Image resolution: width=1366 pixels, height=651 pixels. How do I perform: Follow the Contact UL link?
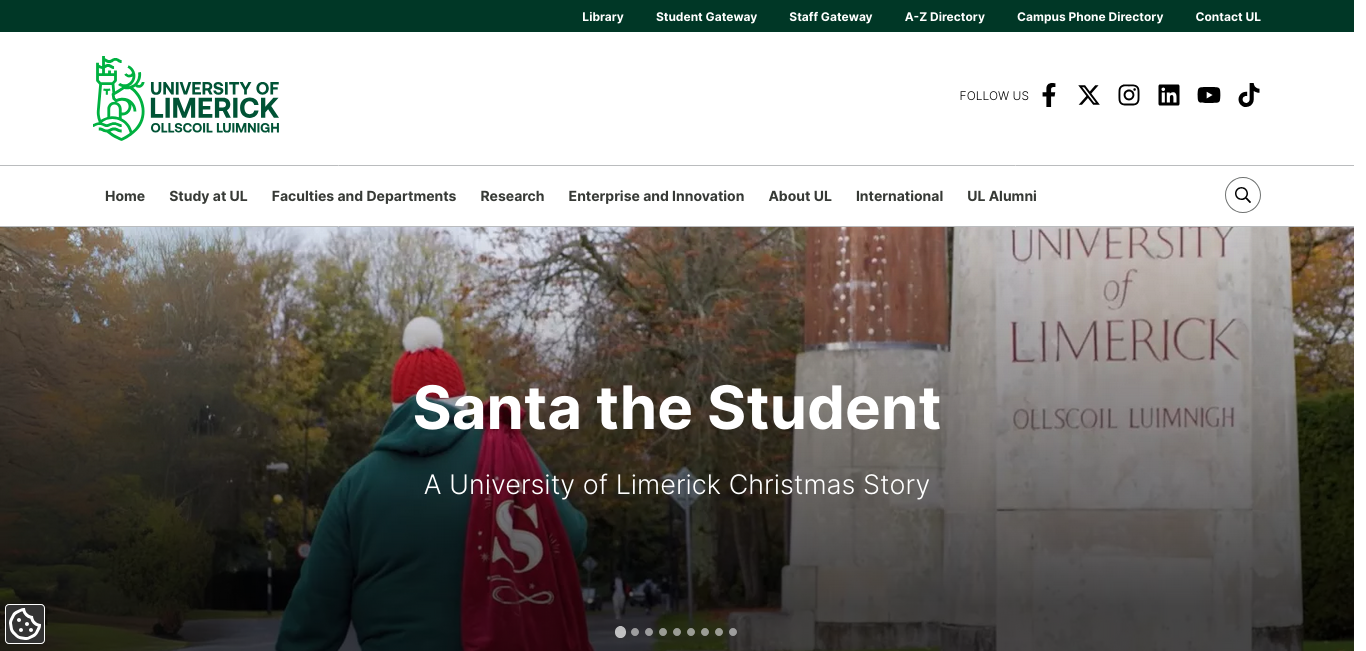[x=1228, y=16]
